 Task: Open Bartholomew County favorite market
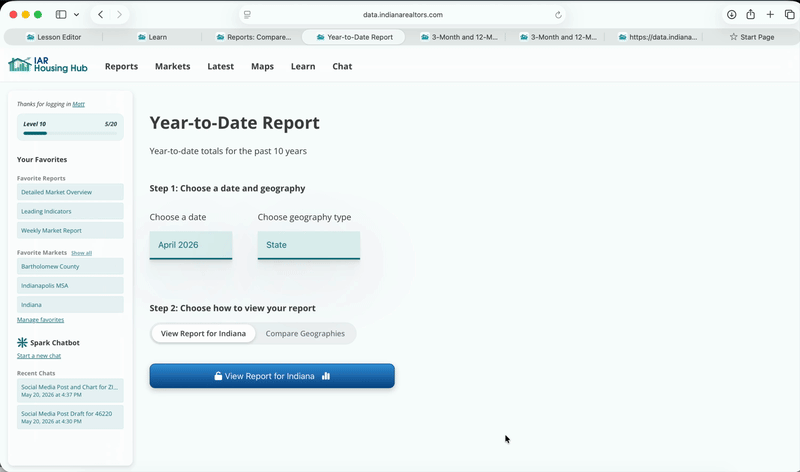click(x=70, y=266)
